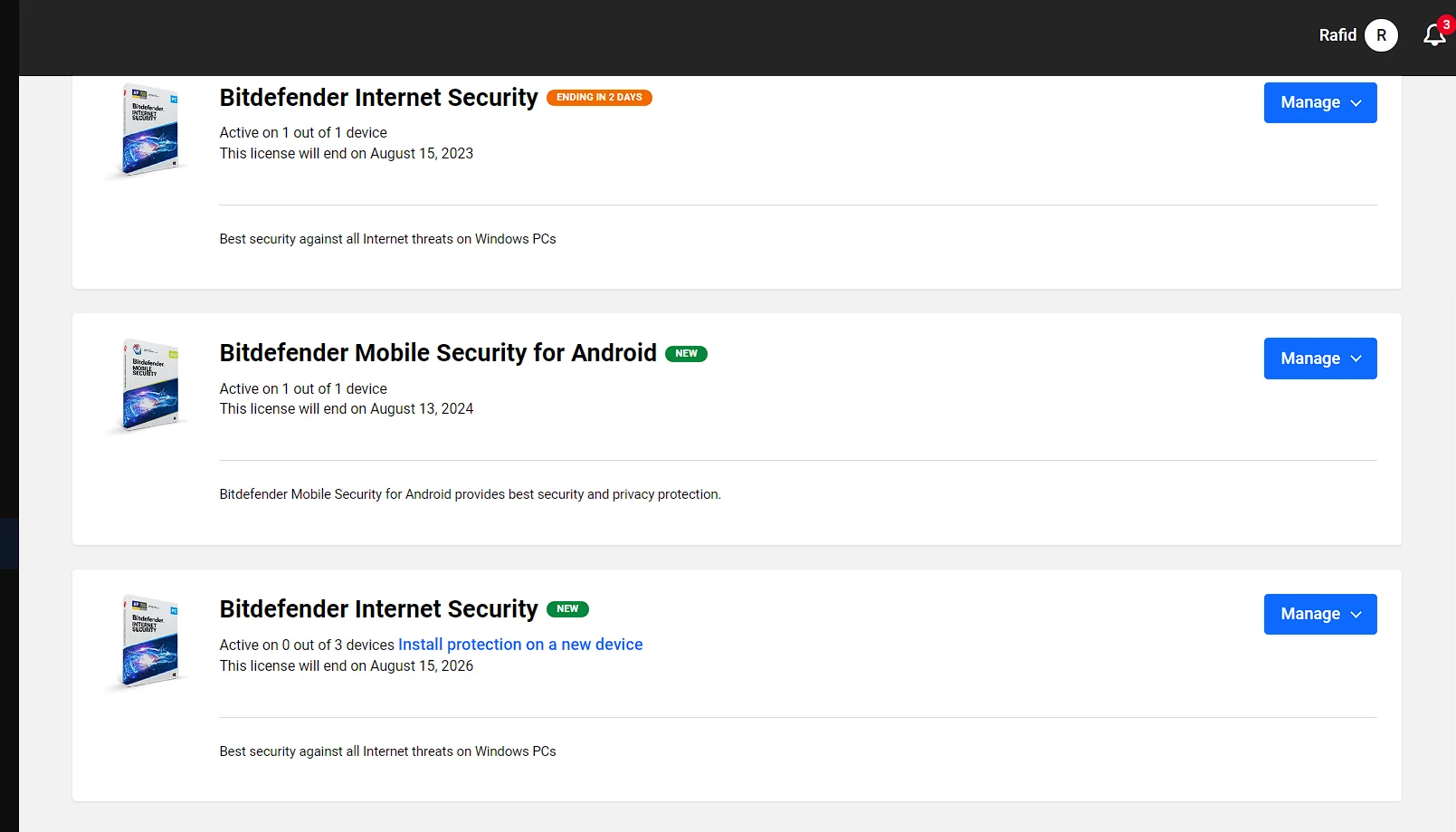The image size is (1456, 832).
Task: Click the notification count badge showing 3
Action: [x=1444, y=25]
